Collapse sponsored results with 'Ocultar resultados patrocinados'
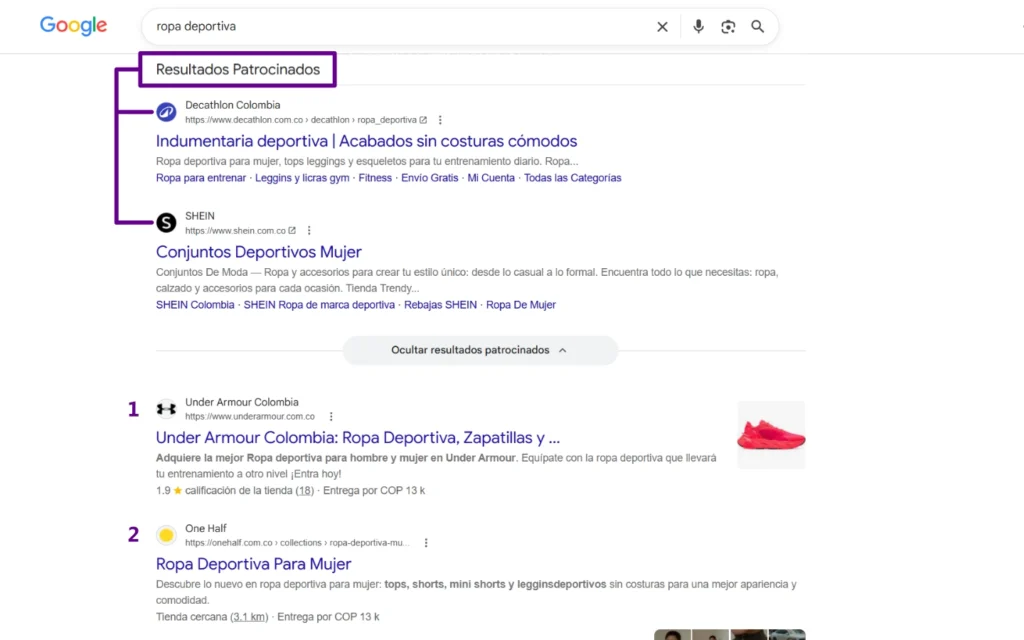Image resolution: width=1024 pixels, height=640 pixels. (x=480, y=350)
